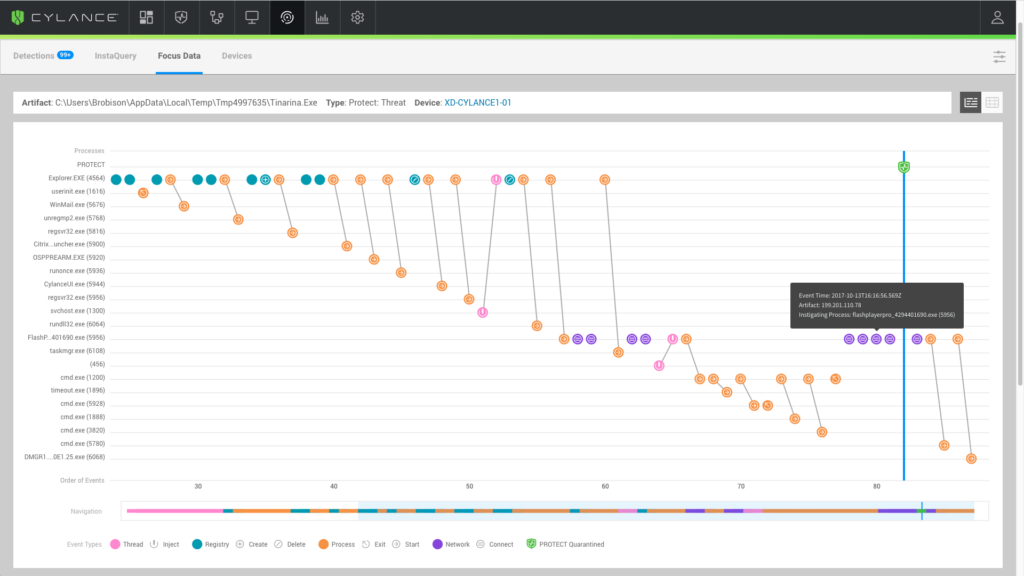Click the PROTECT Quarantined legend shield
Screen dimensions: 1024x576
[x=531, y=544]
